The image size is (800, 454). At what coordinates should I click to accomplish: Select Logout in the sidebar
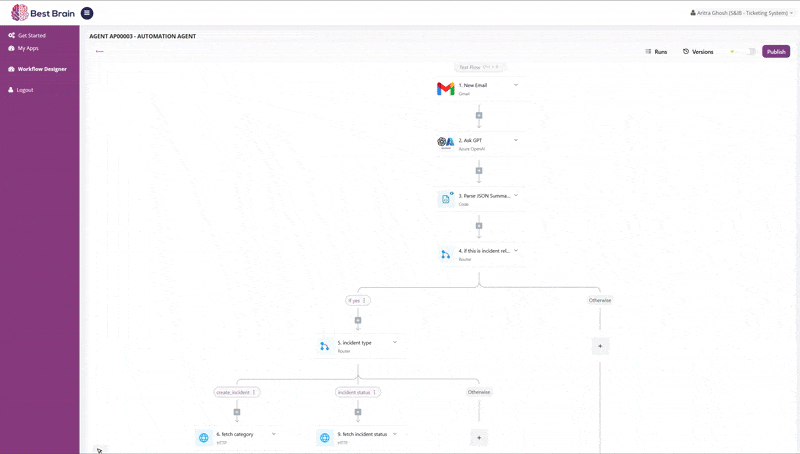pos(20,90)
